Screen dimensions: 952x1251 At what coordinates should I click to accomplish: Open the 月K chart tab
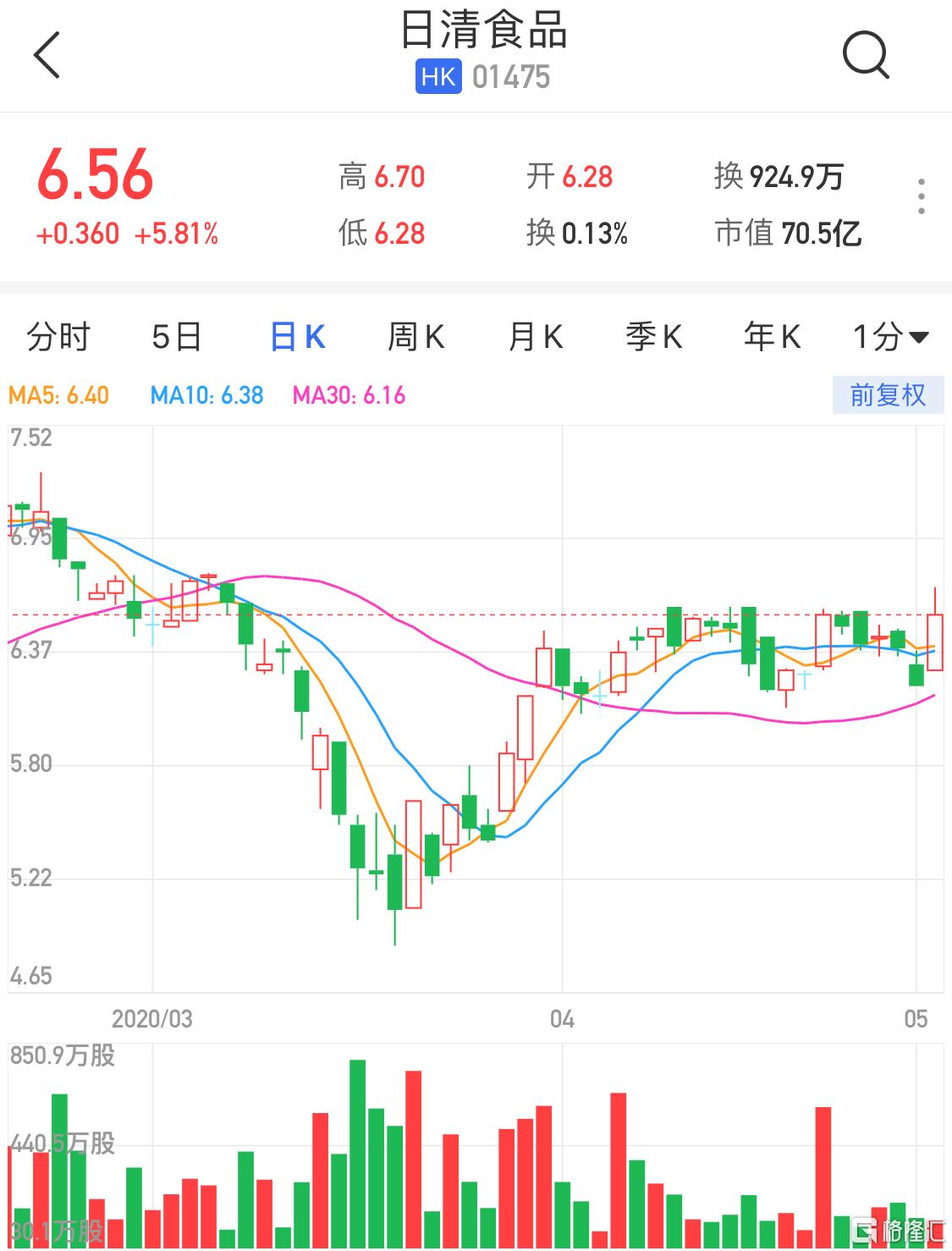tap(536, 337)
